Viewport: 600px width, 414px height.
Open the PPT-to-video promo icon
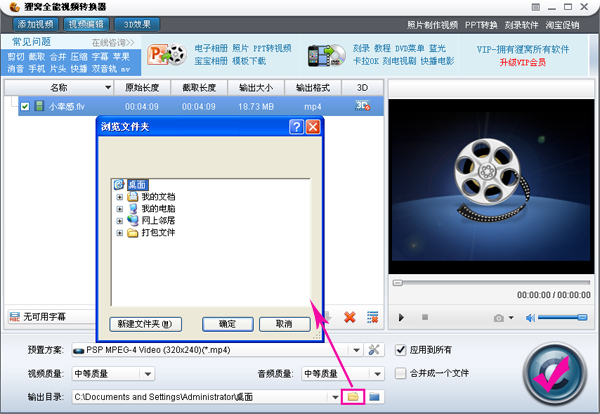coord(167,55)
